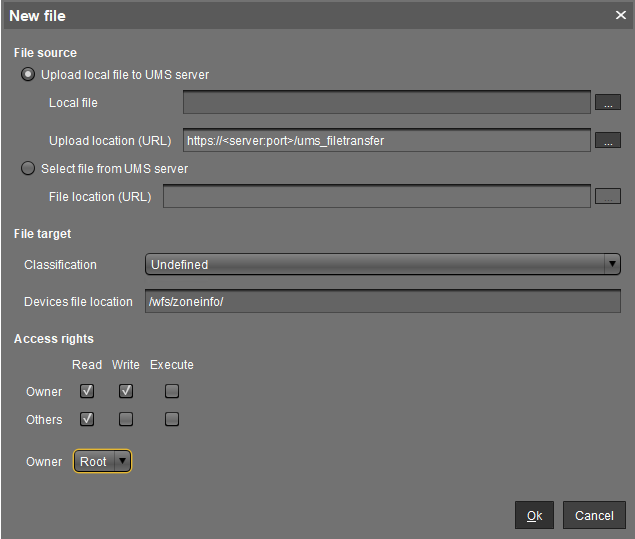Expand the Owner Root dropdown

102,461
